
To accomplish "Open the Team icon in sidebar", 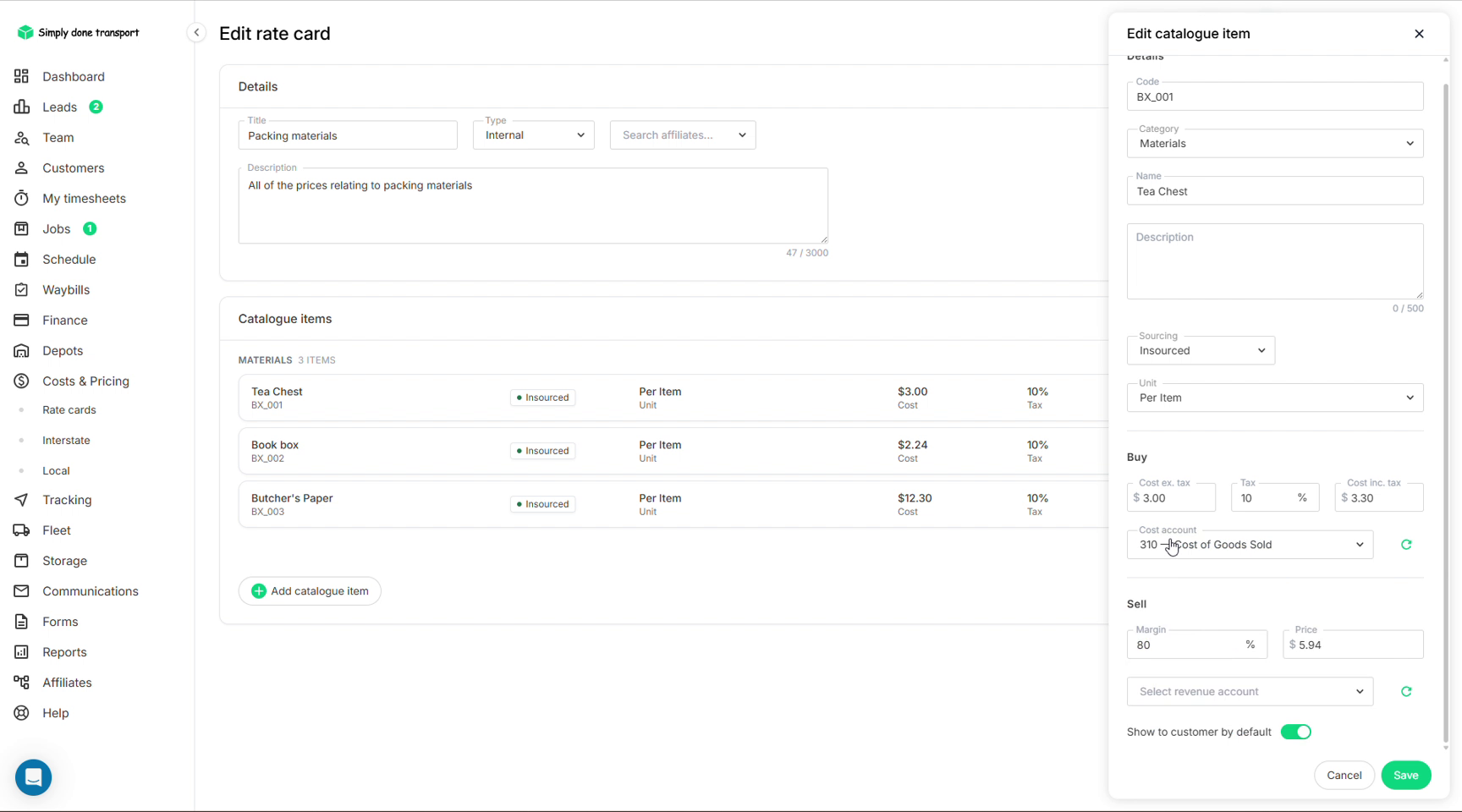I will click(x=21, y=137).
